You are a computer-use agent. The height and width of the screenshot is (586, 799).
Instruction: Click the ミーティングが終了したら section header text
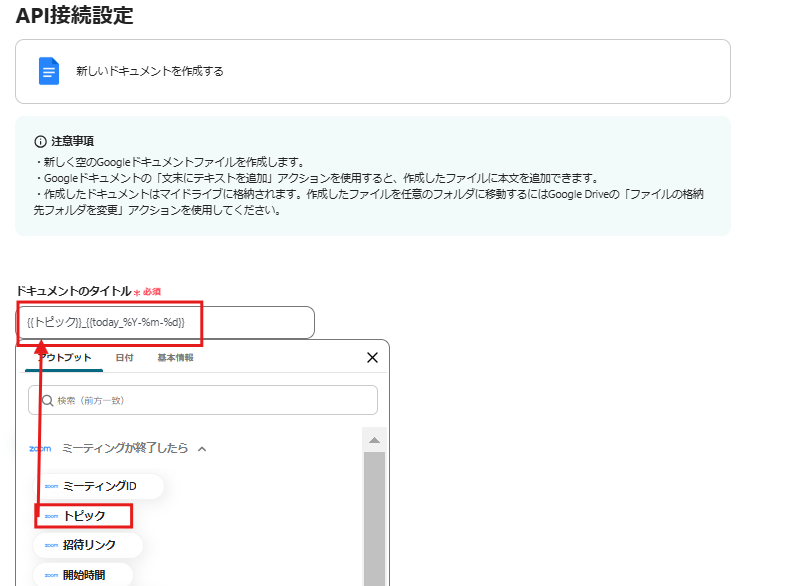click(x=125, y=448)
